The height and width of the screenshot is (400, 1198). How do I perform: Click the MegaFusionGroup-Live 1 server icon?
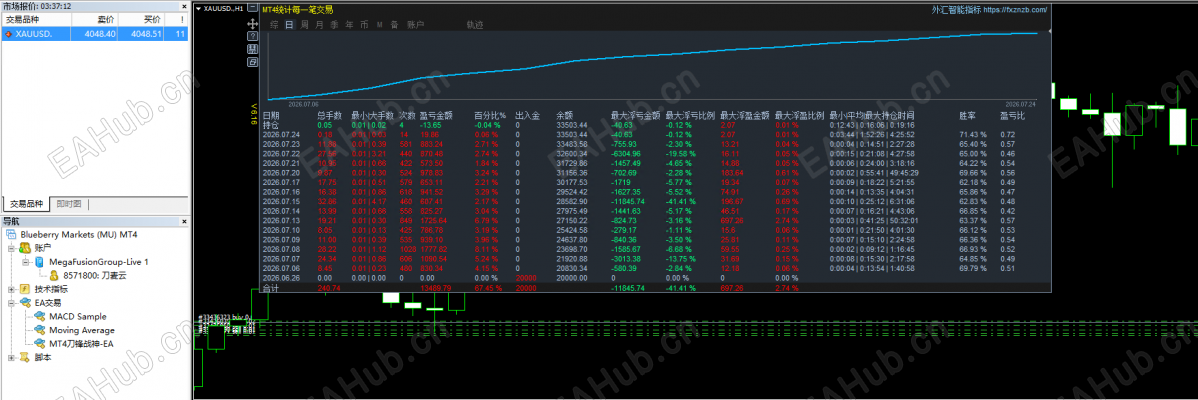click(40, 262)
